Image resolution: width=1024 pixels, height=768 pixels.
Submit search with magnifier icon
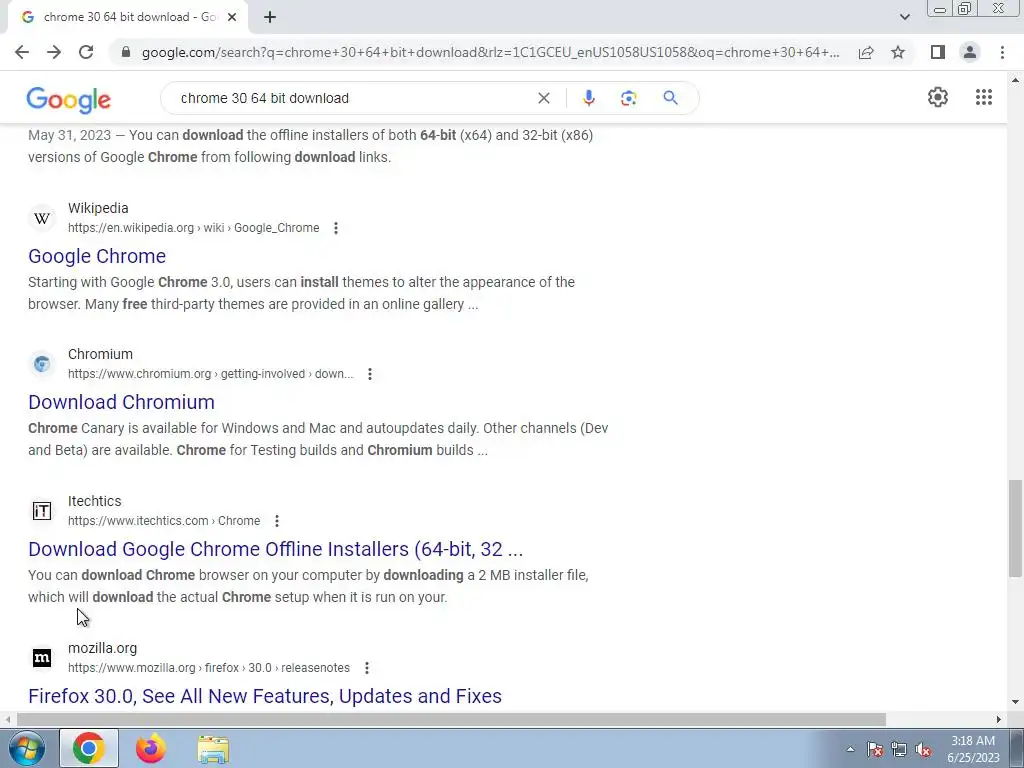pos(670,98)
